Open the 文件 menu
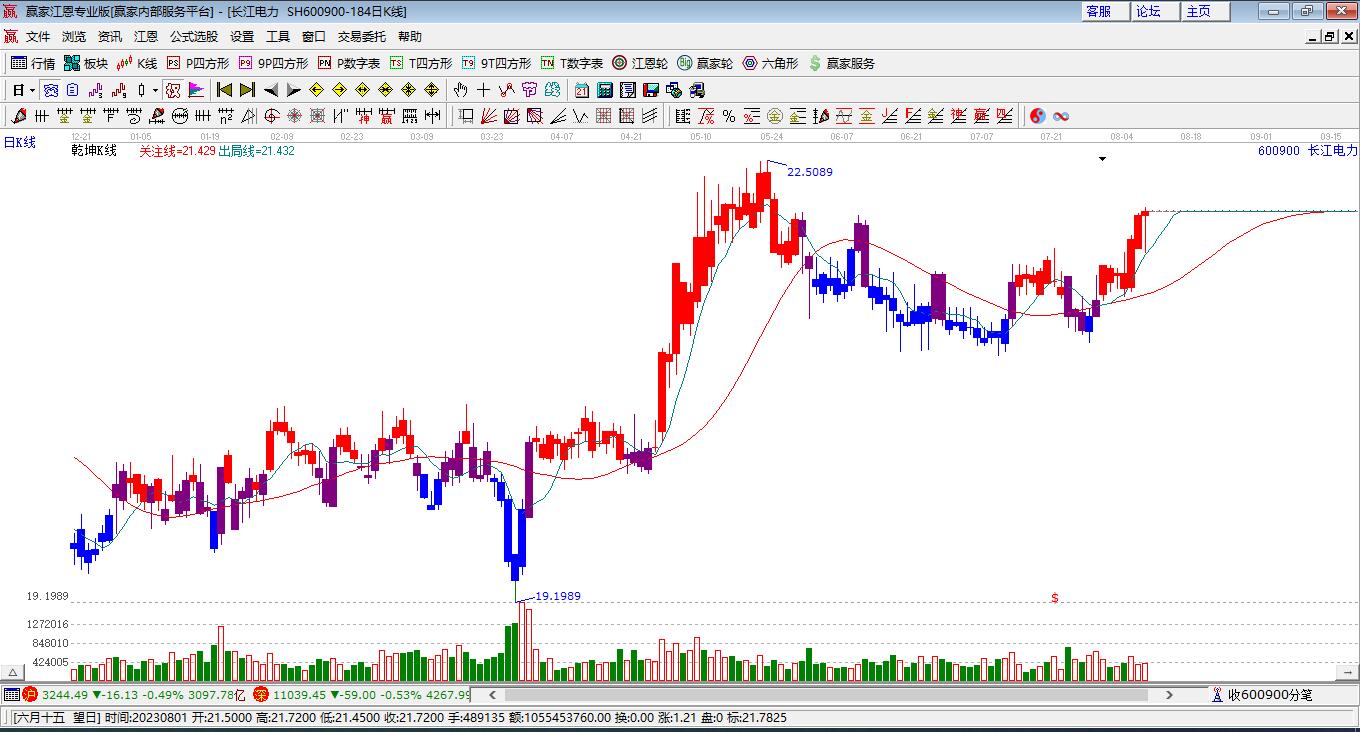Image resolution: width=1360 pixels, height=732 pixels. (x=38, y=36)
